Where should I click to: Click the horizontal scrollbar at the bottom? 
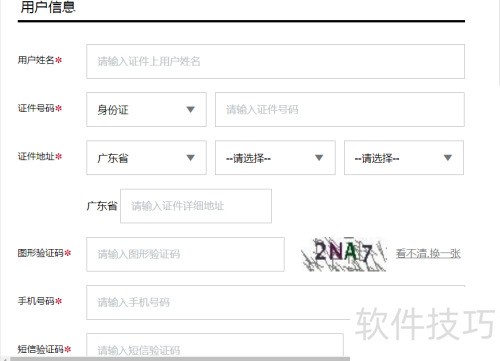coord(180,359)
